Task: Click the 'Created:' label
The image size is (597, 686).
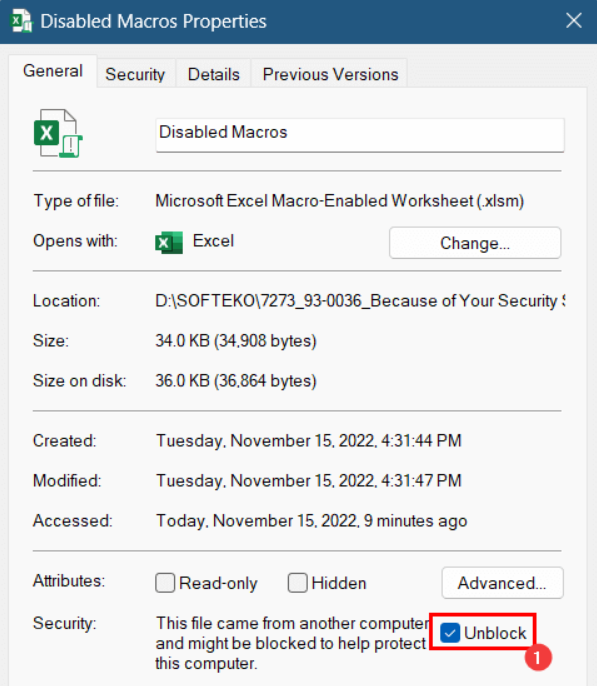Action: click(x=65, y=441)
